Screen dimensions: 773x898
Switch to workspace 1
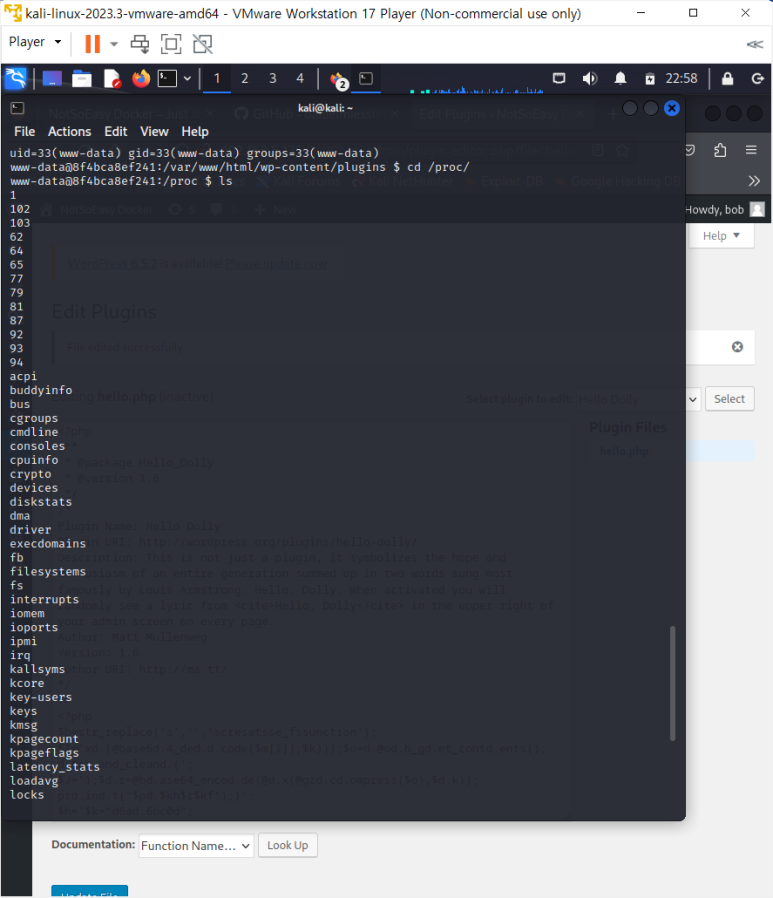217,78
